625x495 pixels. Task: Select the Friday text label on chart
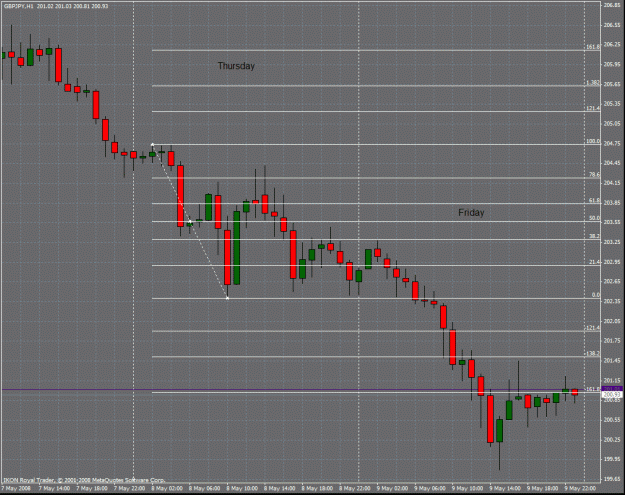tap(471, 213)
